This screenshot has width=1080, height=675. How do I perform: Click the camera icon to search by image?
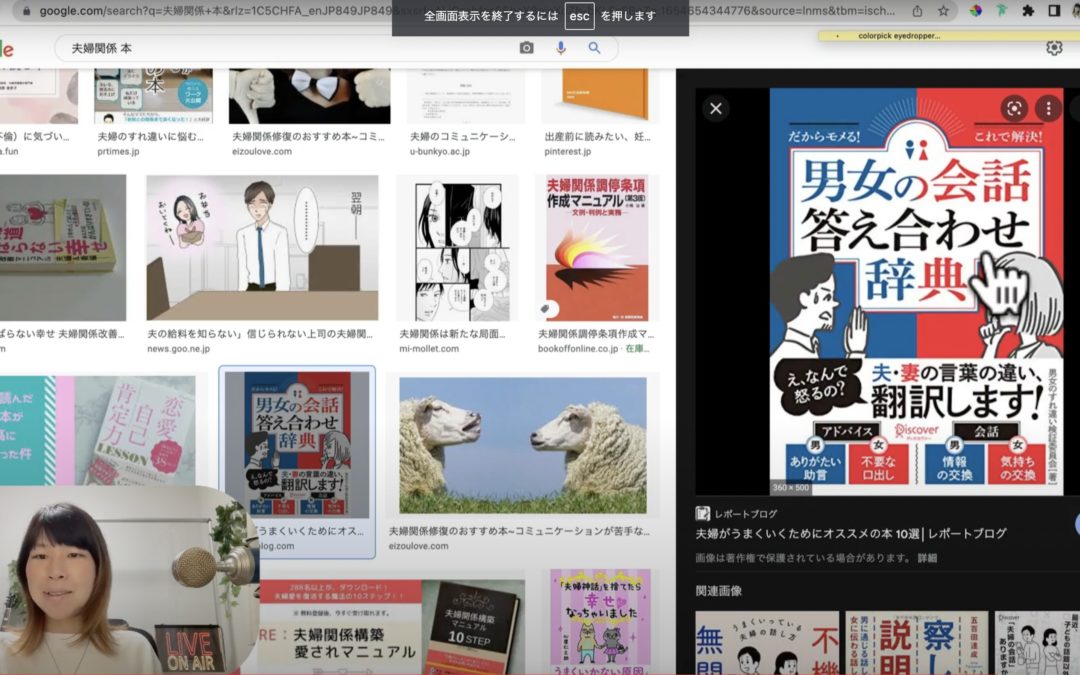527,47
